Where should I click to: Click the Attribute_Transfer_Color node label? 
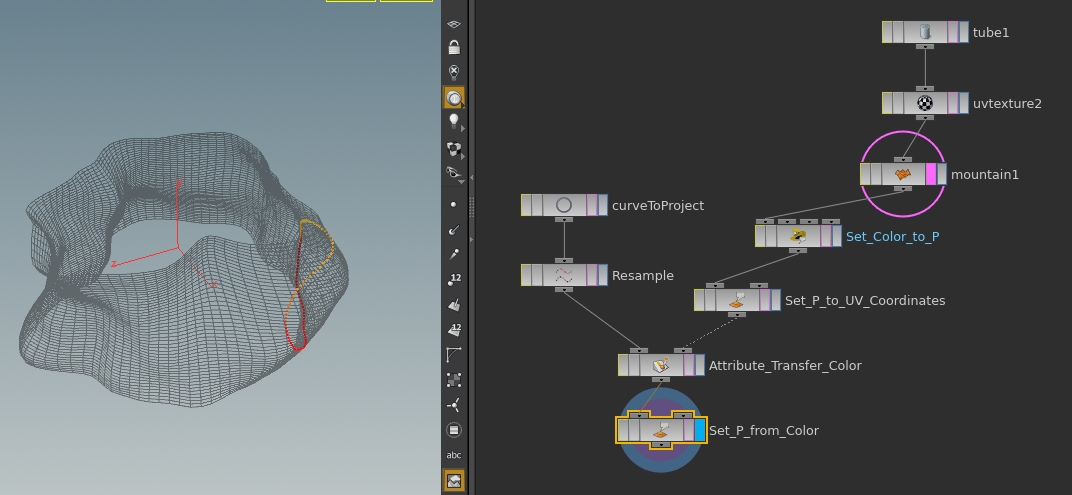tap(785, 366)
